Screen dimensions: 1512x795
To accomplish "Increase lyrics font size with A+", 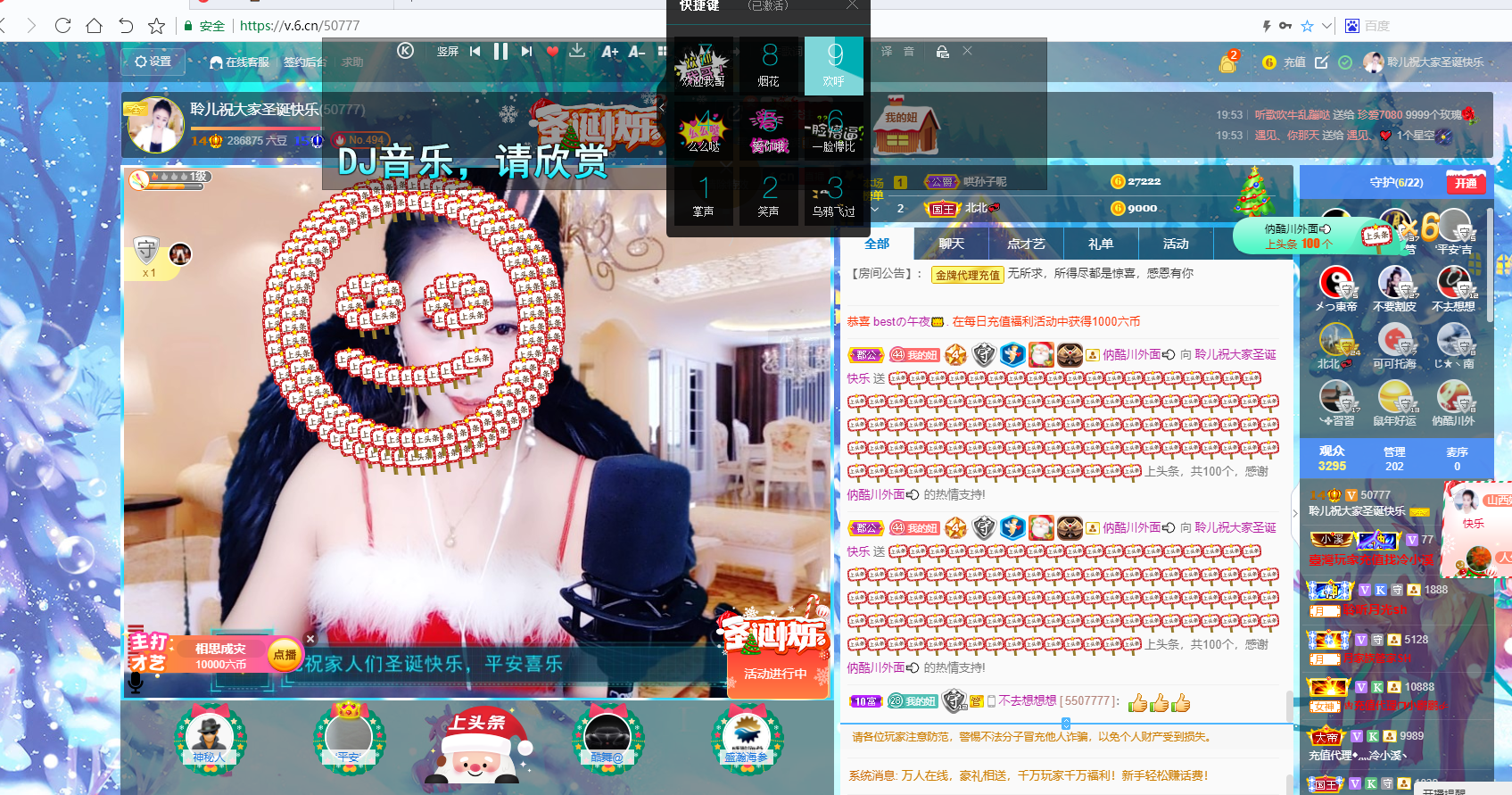I will (x=609, y=52).
